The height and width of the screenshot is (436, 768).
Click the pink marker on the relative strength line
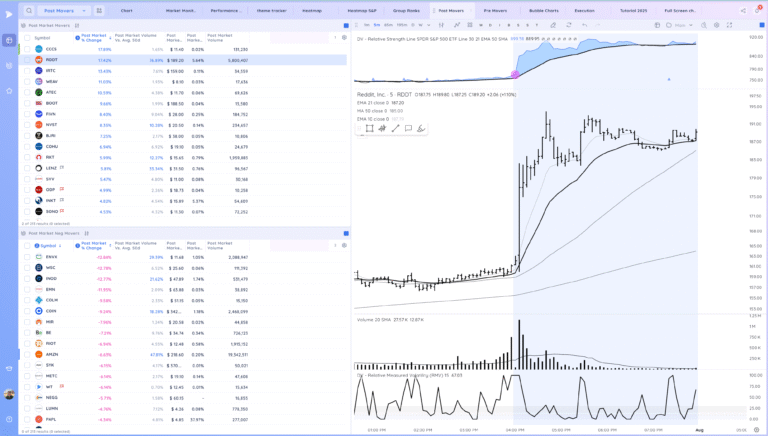[515, 74]
